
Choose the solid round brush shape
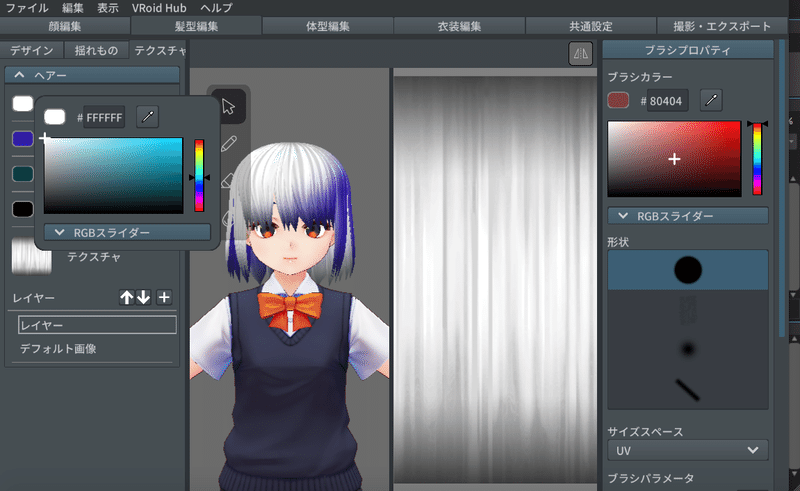(688, 270)
